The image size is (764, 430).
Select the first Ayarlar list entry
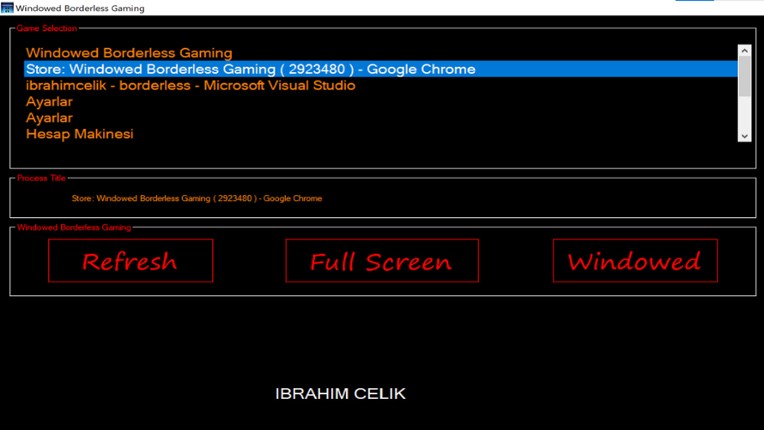pos(381,102)
